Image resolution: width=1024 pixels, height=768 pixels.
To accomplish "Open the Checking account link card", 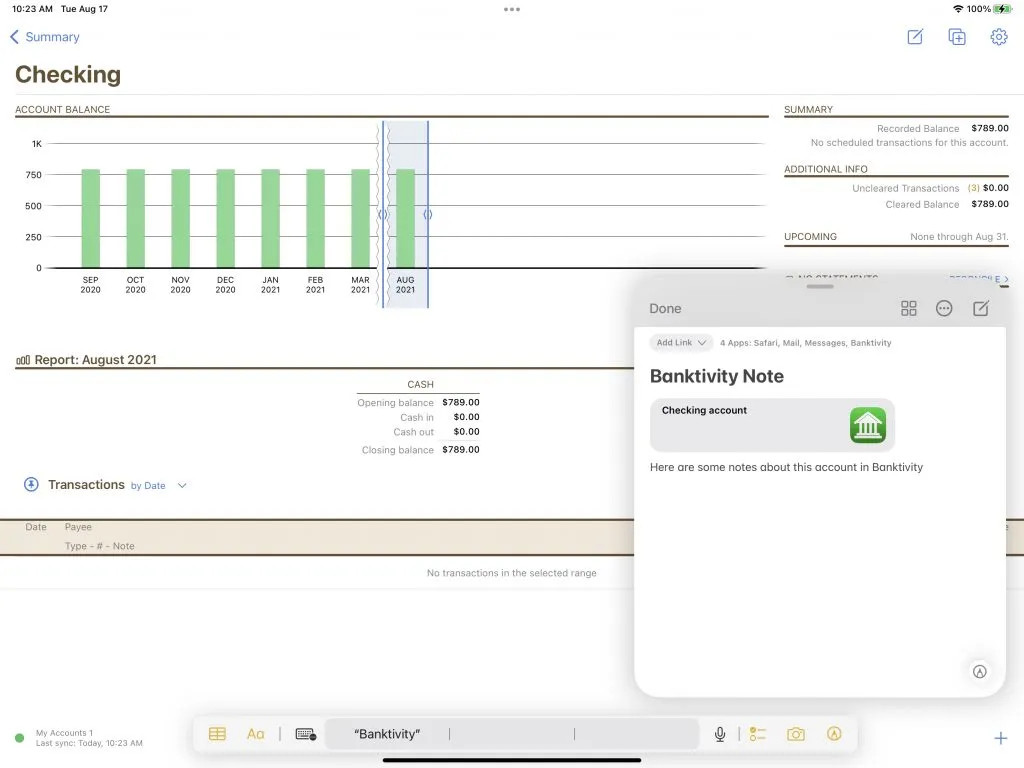I will pos(772,425).
